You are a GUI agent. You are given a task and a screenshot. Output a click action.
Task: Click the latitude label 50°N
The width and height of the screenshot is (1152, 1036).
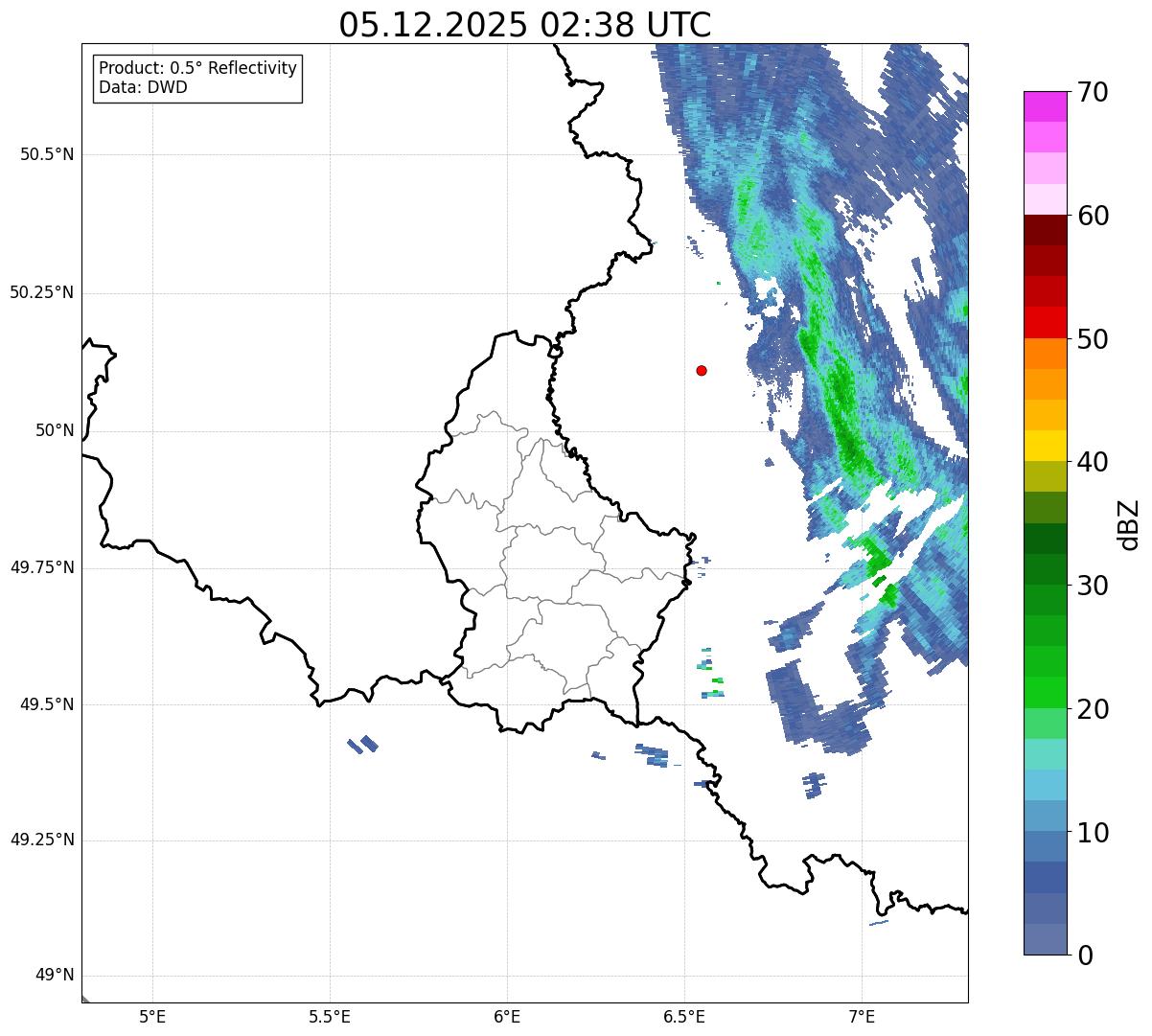[55, 431]
